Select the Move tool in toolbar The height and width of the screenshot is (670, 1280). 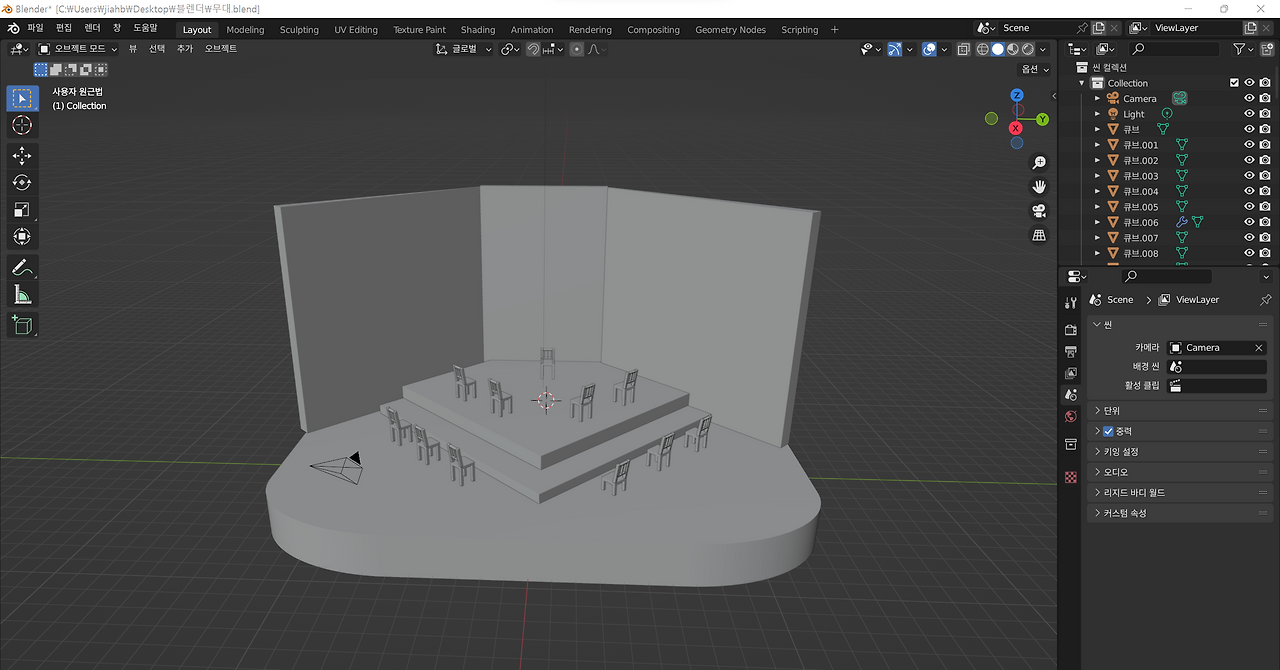click(x=22, y=155)
